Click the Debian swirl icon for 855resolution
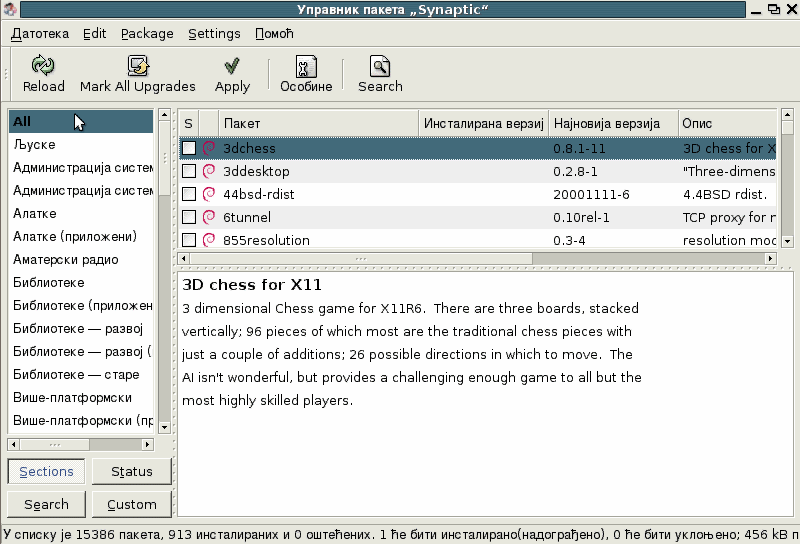The height and width of the screenshot is (544, 800). pos(209,239)
